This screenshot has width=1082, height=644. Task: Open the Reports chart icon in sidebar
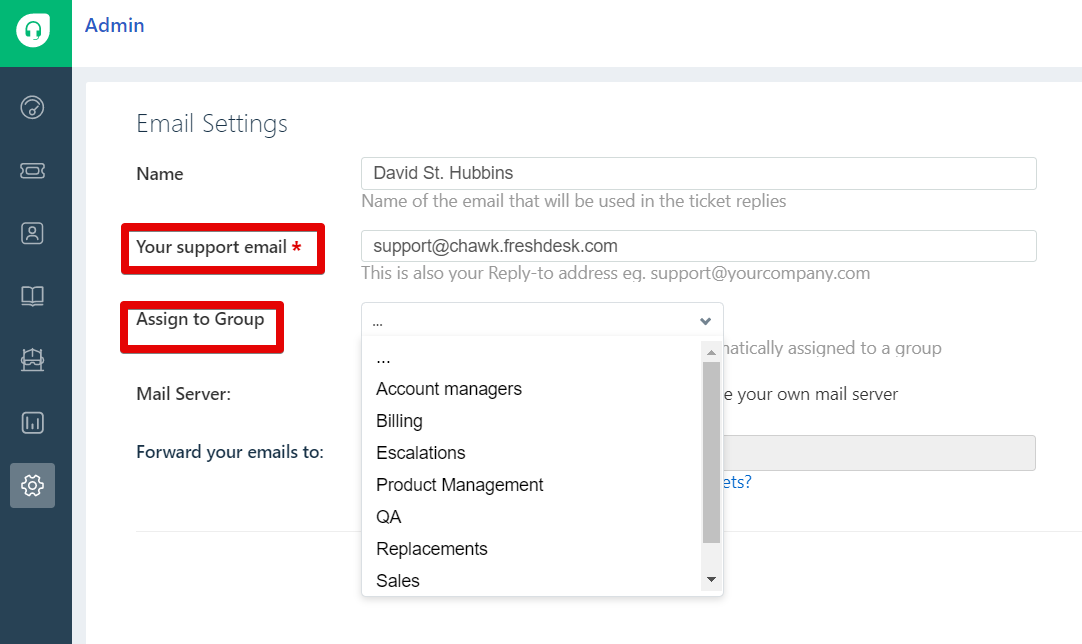pyautogui.click(x=33, y=423)
